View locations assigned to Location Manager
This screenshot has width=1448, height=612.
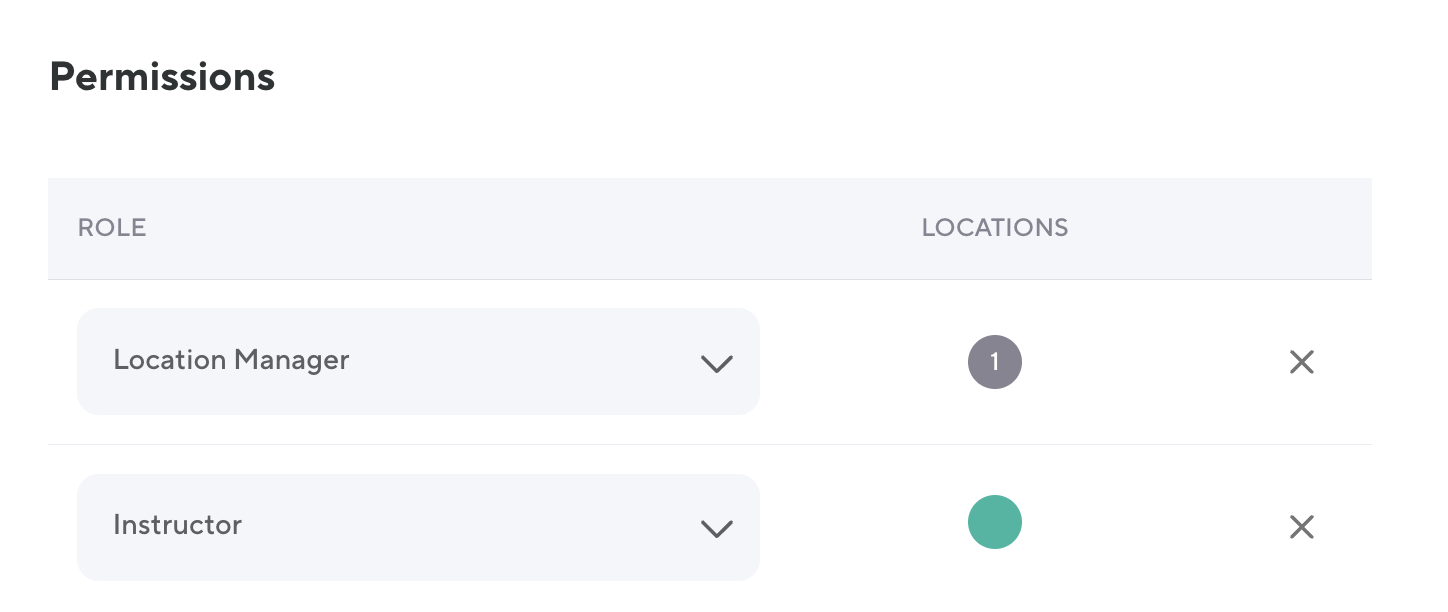click(x=995, y=362)
